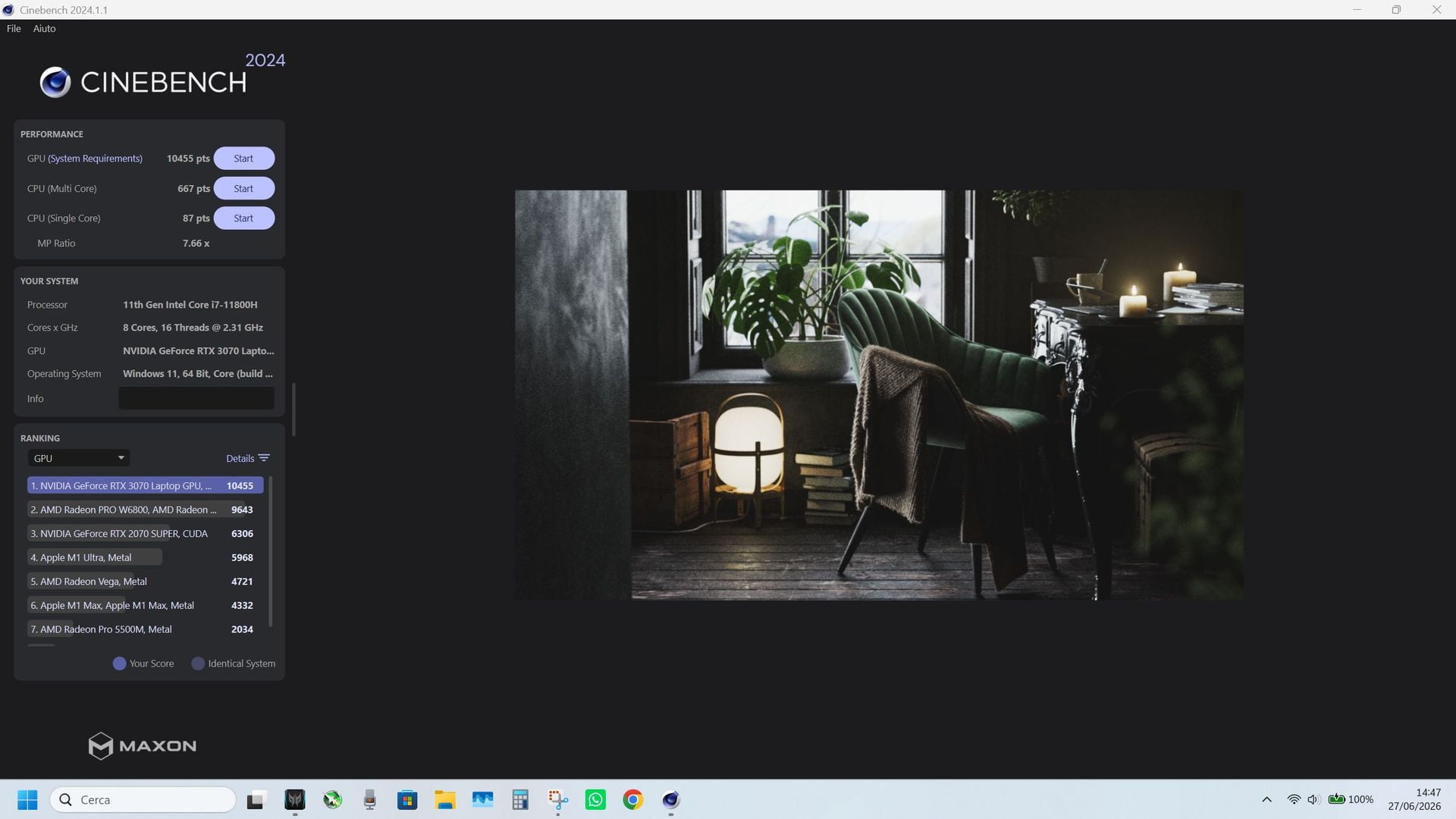1456x819 pixels.
Task: Open WhatsApp from the taskbar
Action: coord(595,800)
